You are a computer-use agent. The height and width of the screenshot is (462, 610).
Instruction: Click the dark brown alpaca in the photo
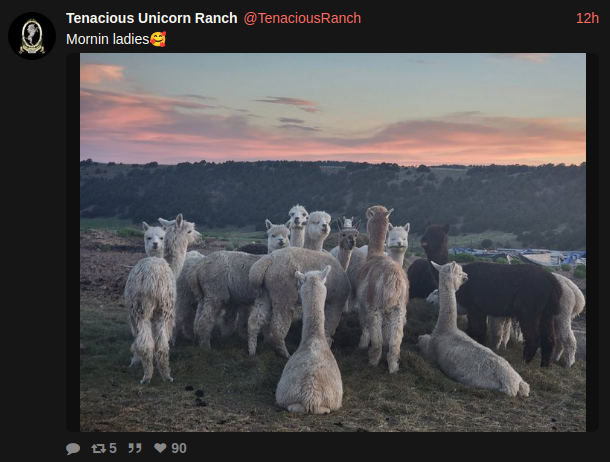click(506, 299)
